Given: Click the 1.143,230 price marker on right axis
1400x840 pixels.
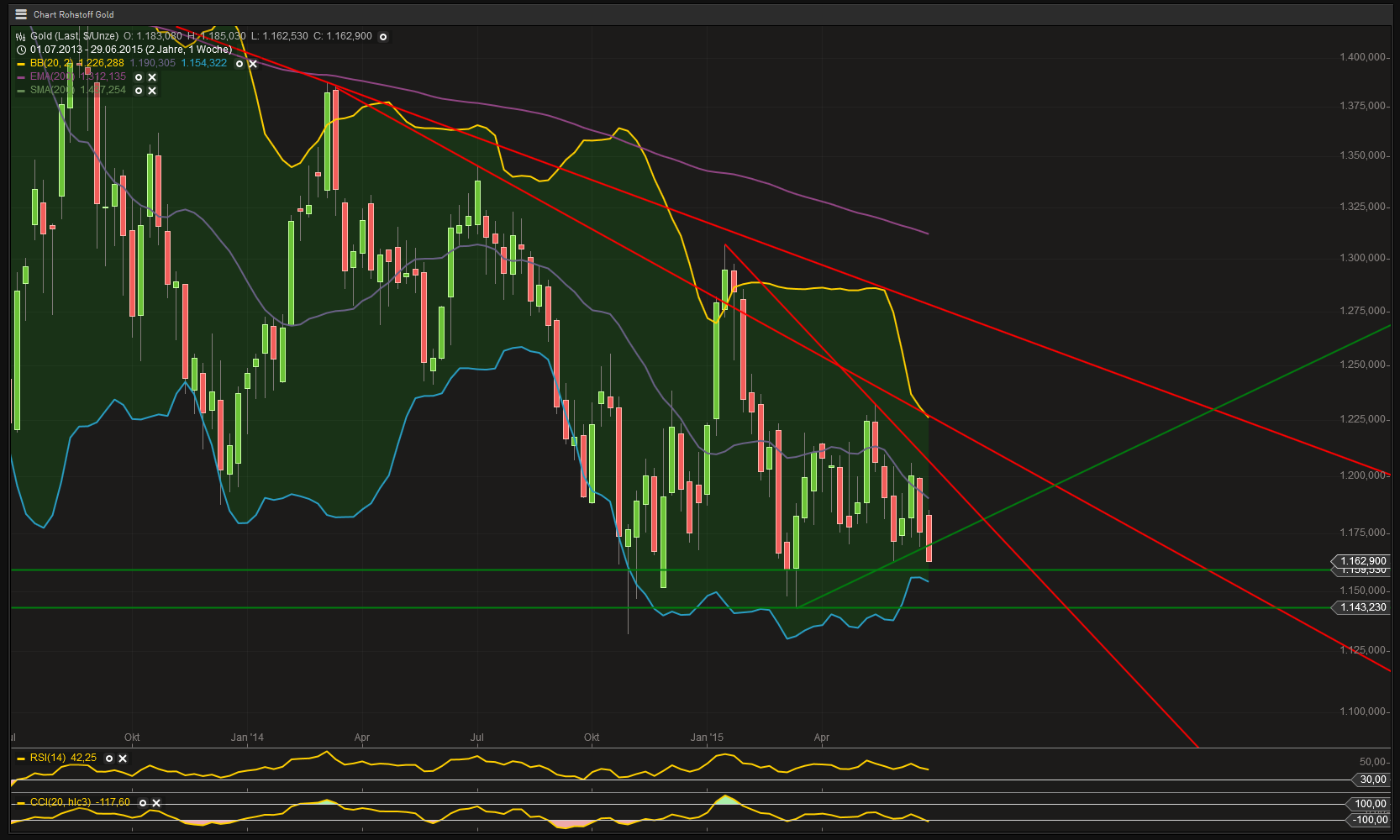Looking at the screenshot, I should (1364, 607).
